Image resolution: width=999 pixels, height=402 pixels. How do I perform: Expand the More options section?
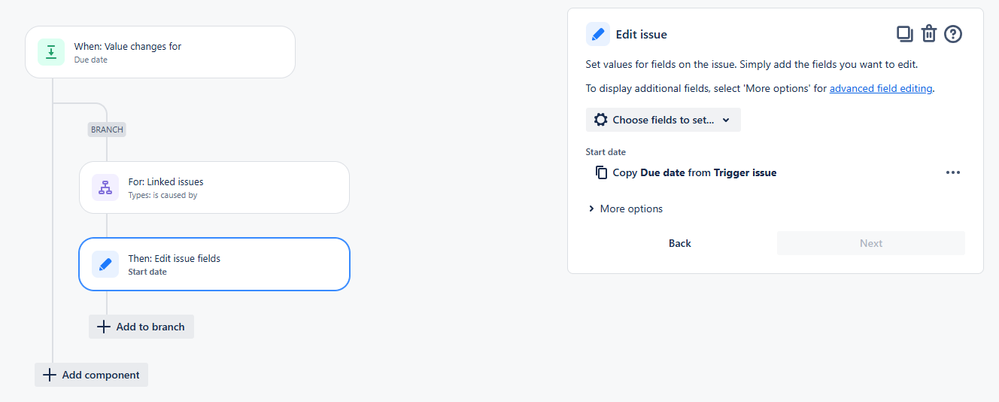pos(626,209)
